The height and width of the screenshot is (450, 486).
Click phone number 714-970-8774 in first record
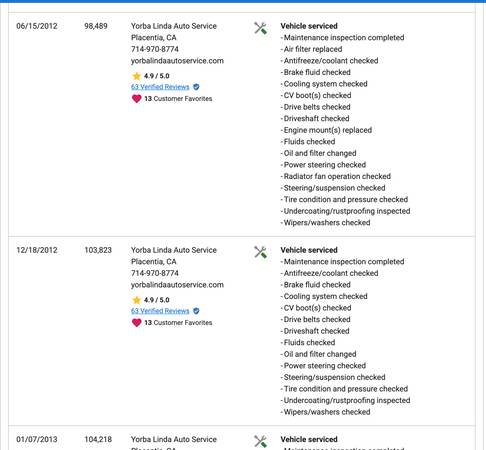[x=155, y=49]
